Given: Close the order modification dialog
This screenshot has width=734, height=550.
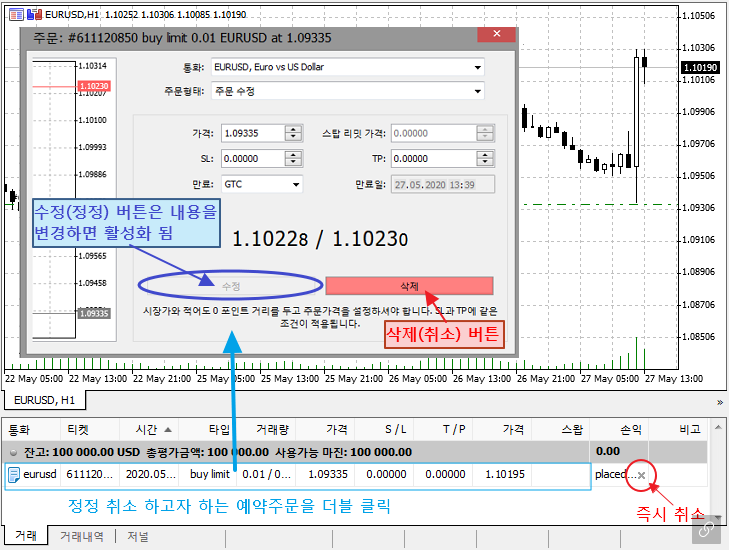Looking at the screenshot, I should pyautogui.click(x=497, y=34).
